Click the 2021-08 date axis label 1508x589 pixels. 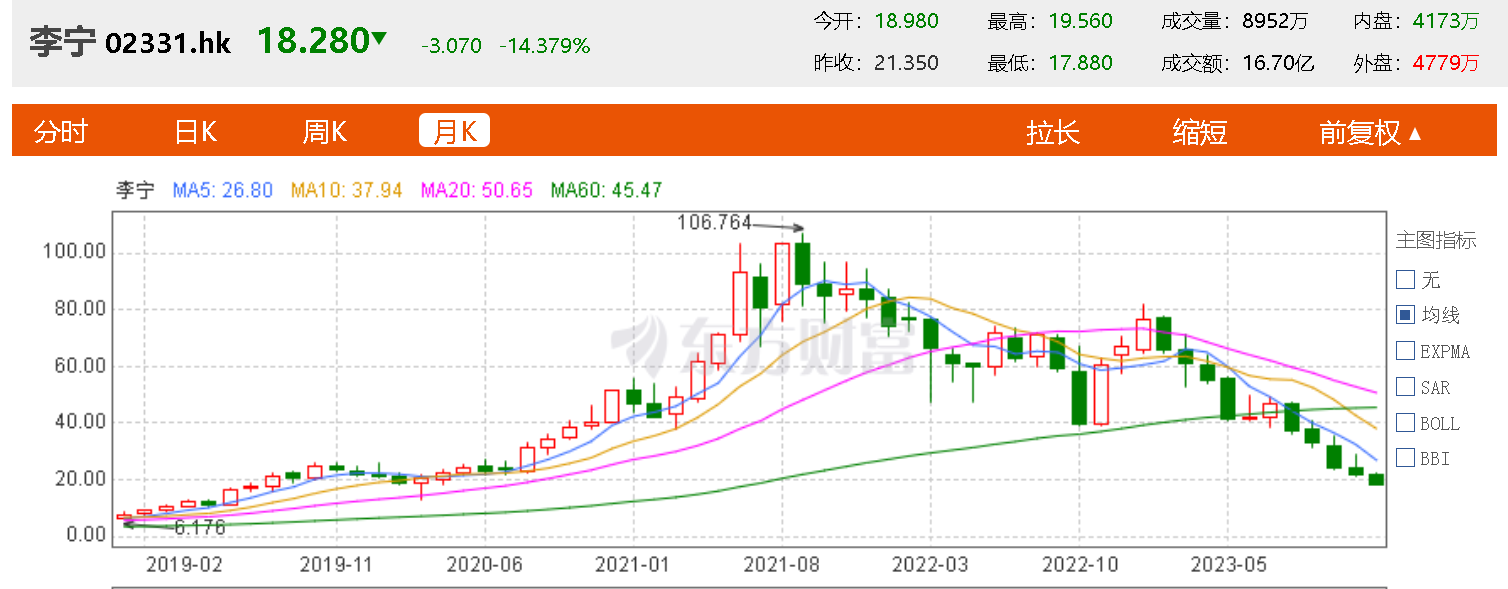(781, 564)
